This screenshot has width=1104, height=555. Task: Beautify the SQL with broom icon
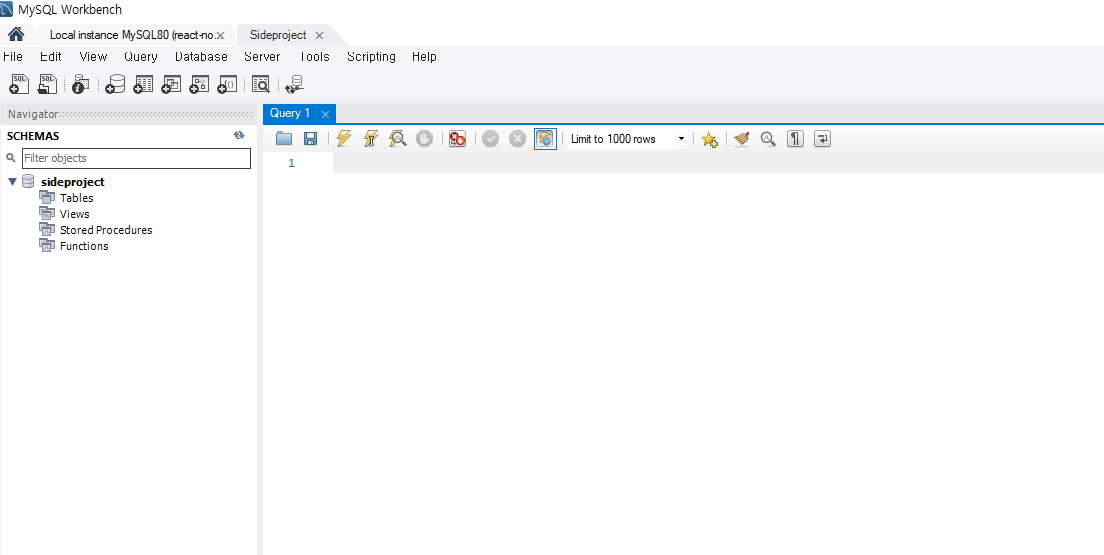(x=741, y=139)
